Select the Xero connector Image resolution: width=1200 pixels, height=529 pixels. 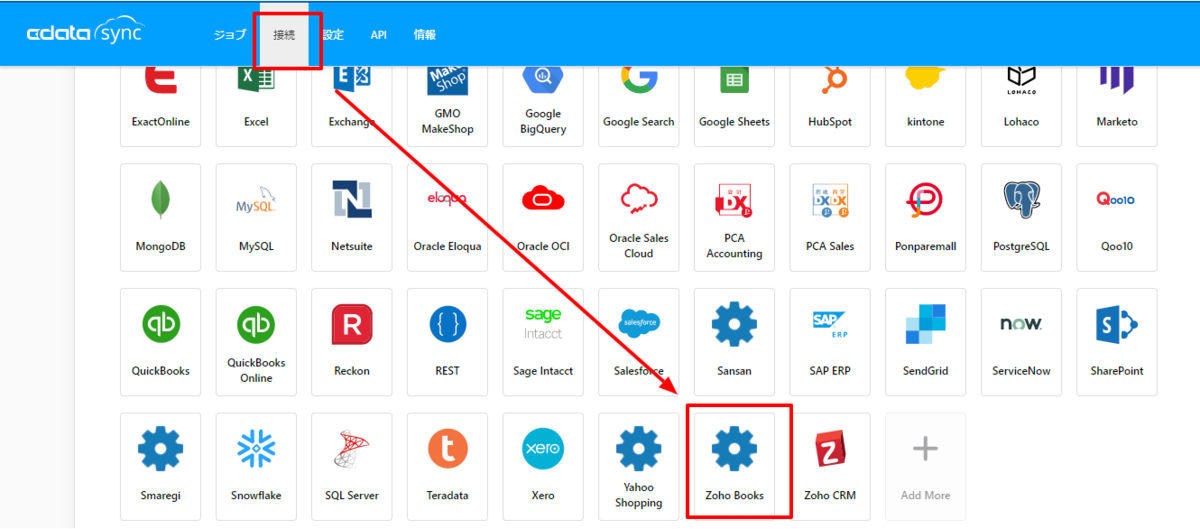(x=543, y=466)
